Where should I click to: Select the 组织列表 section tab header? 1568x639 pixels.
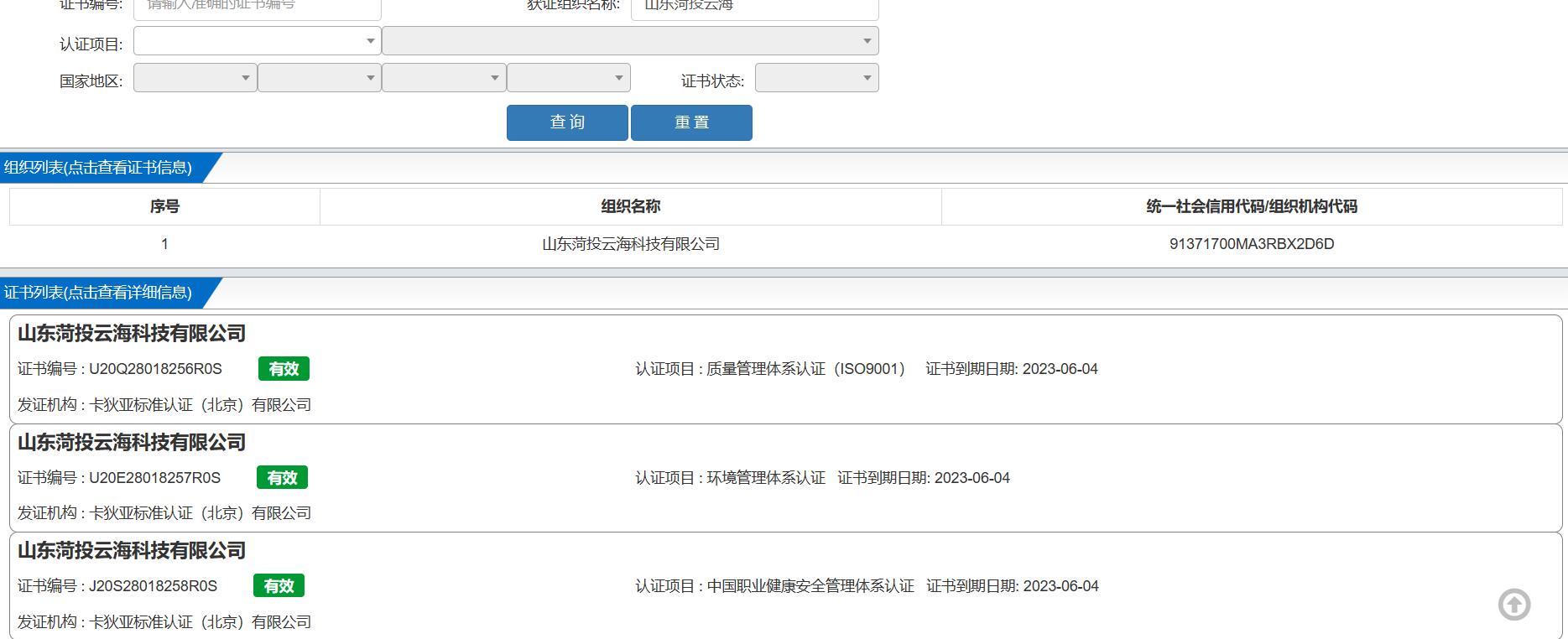pos(103,168)
